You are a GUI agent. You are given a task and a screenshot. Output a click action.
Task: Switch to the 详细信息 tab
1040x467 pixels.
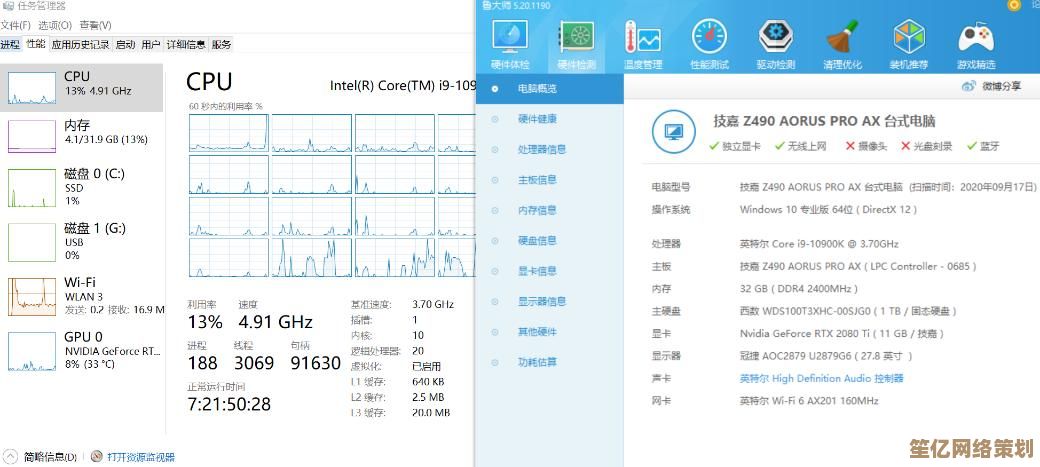tap(186, 44)
